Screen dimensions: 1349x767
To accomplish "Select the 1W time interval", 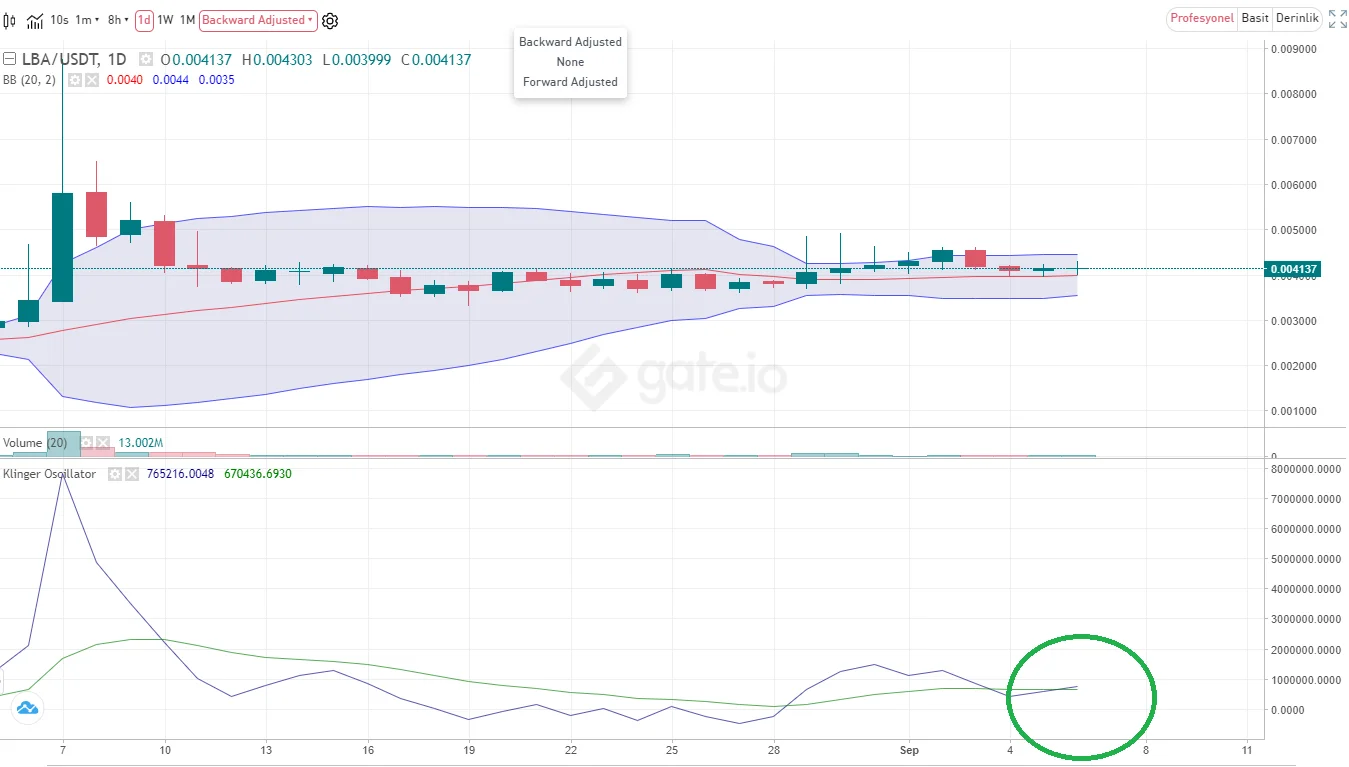I will tap(165, 20).
